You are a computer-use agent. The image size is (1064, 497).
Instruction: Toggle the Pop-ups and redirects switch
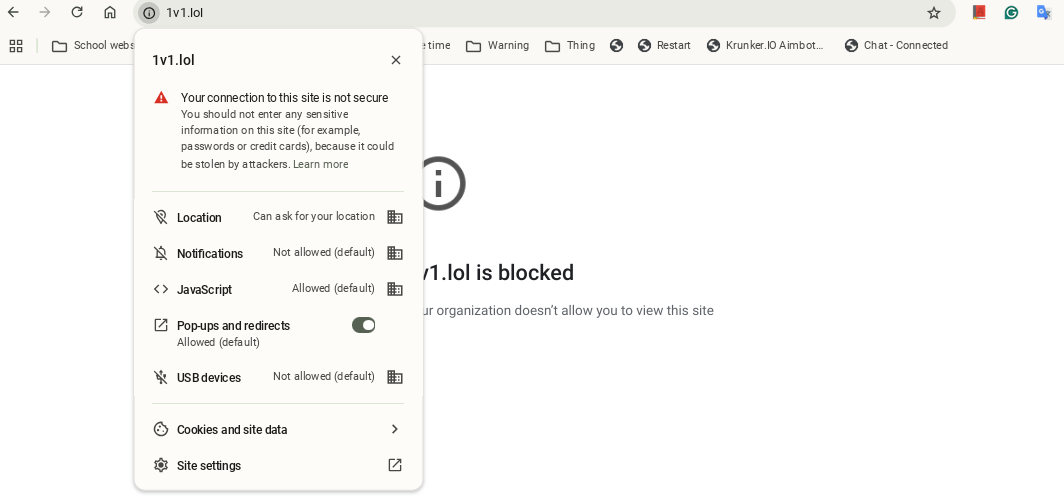(x=363, y=325)
